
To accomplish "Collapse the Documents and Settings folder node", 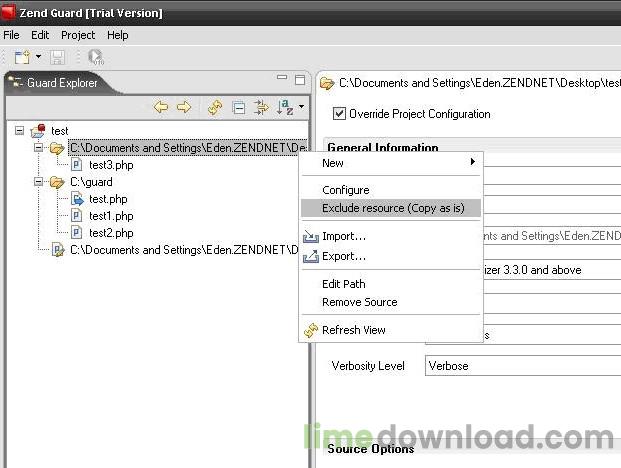I will pyautogui.click(x=38, y=148).
